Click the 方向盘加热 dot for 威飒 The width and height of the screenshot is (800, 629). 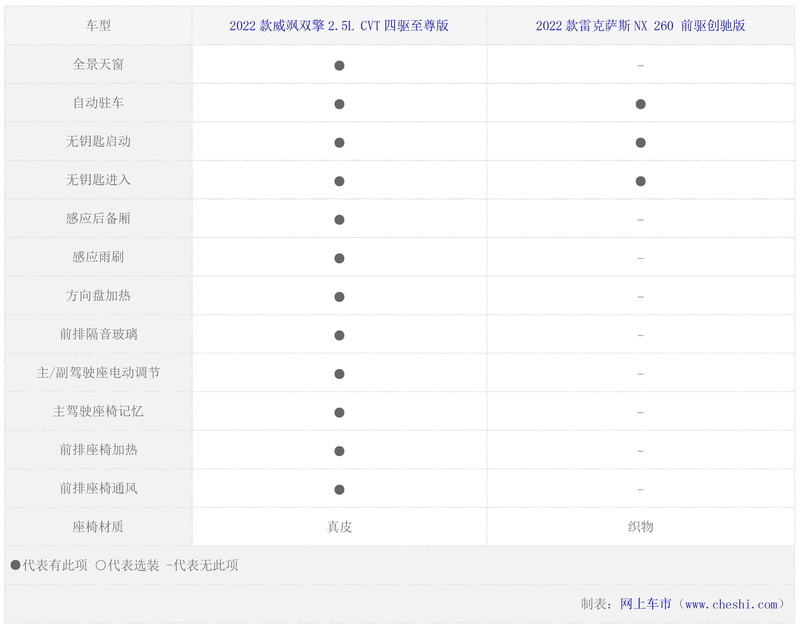click(x=339, y=297)
